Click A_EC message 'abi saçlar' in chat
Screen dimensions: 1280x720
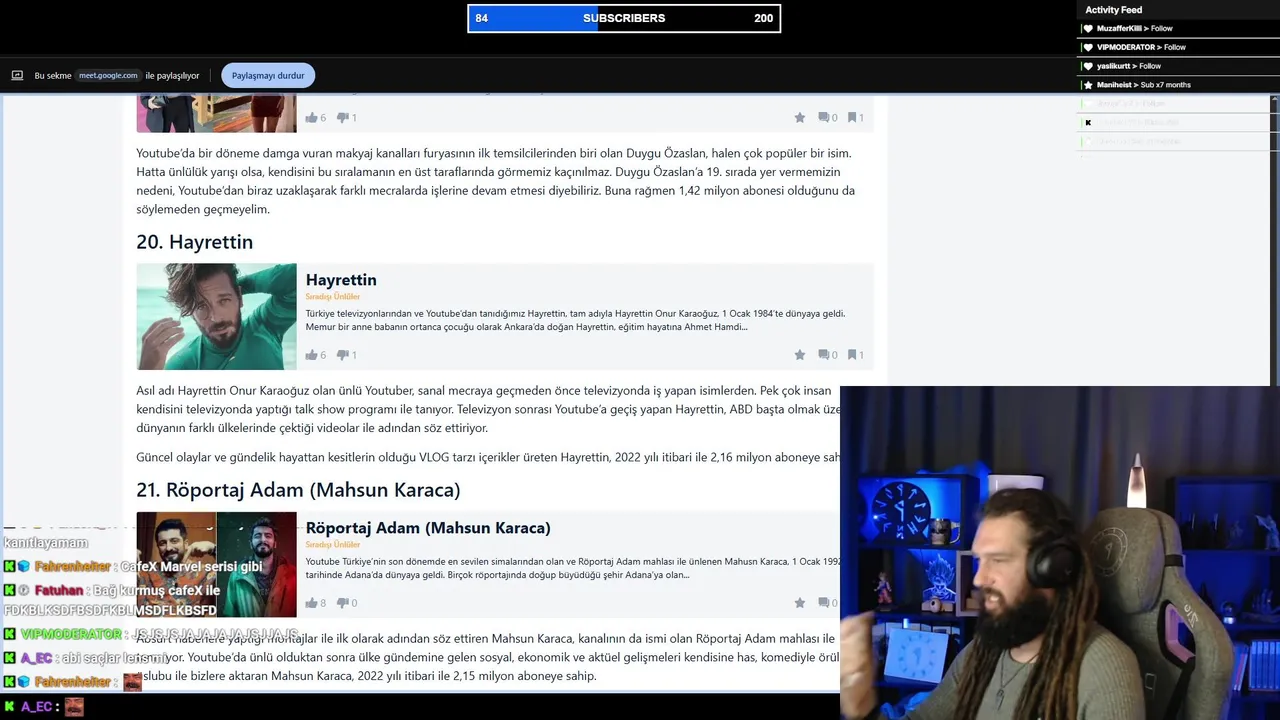pyautogui.click(x=86, y=658)
